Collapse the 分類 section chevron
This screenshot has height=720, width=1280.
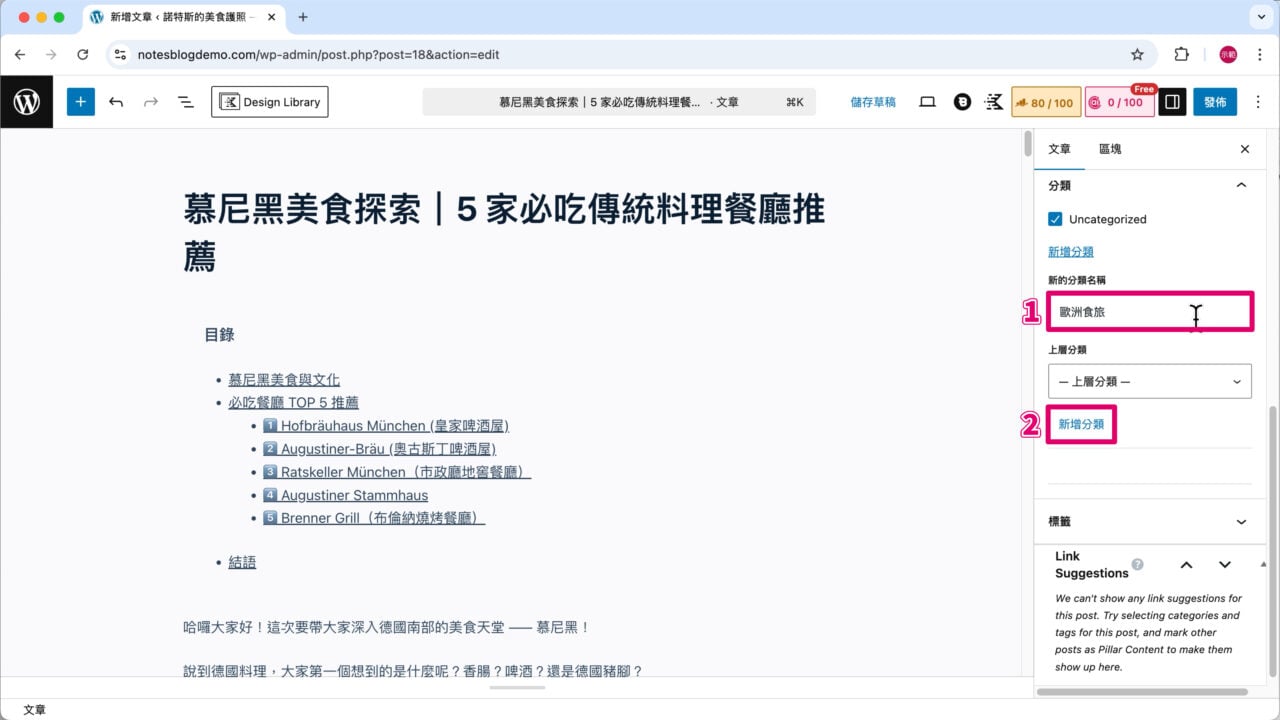pyautogui.click(x=1241, y=185)
